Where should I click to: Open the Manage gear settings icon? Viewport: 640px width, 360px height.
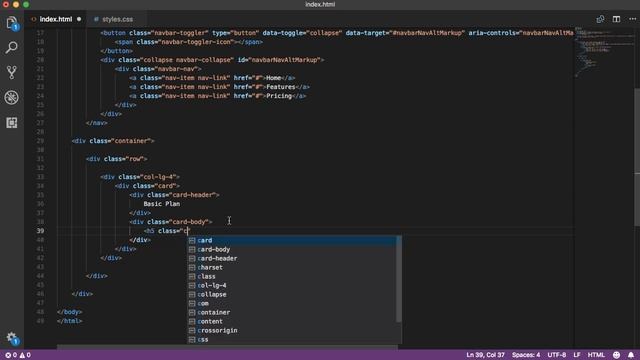(x=12, y=338)
